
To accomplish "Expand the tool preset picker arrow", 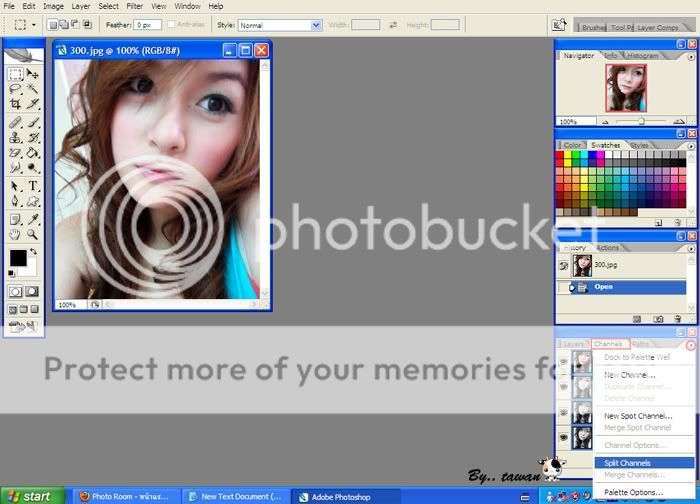I will (x=33, y=24).
